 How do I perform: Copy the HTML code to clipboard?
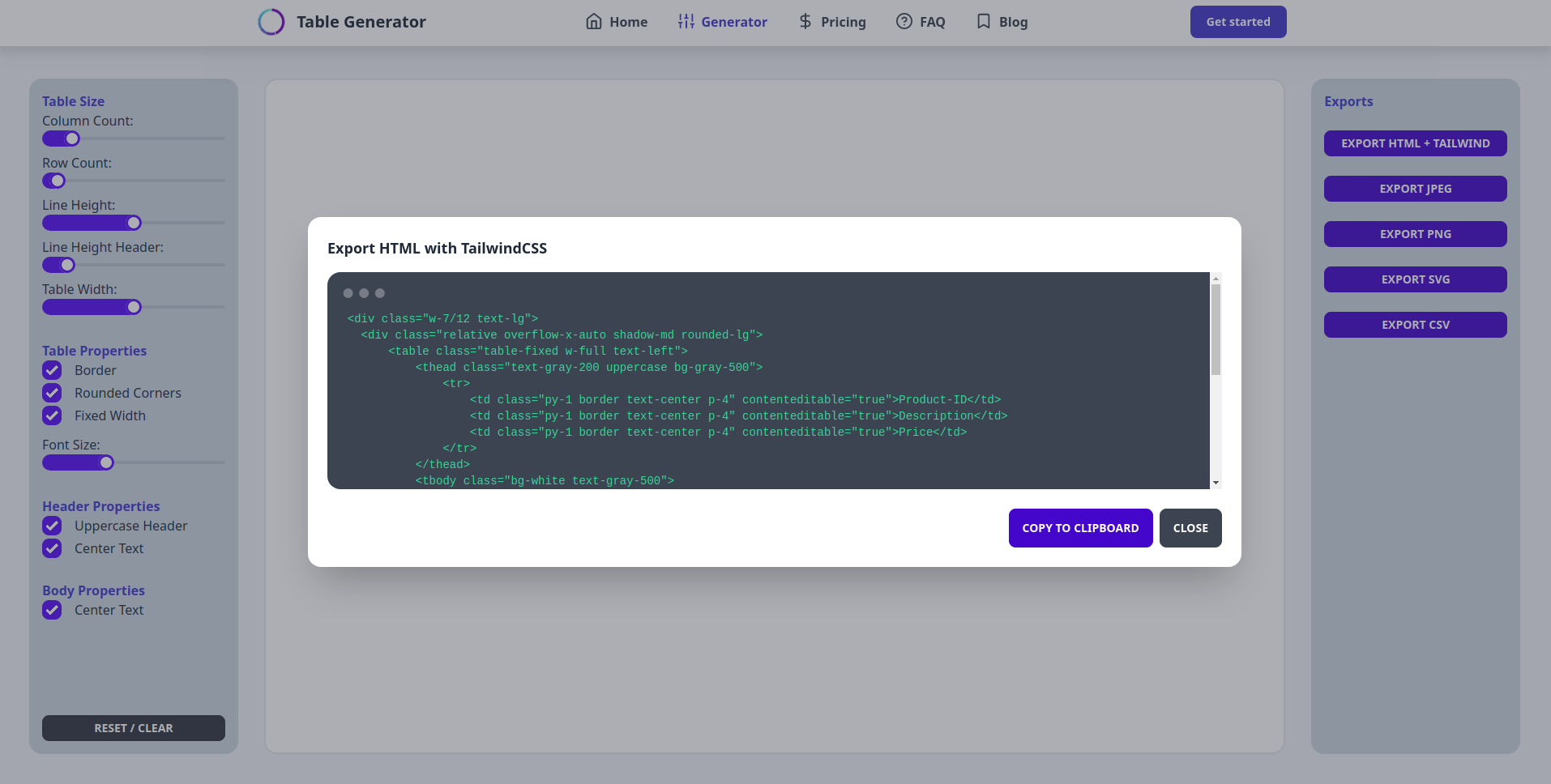pos(1080,528)
